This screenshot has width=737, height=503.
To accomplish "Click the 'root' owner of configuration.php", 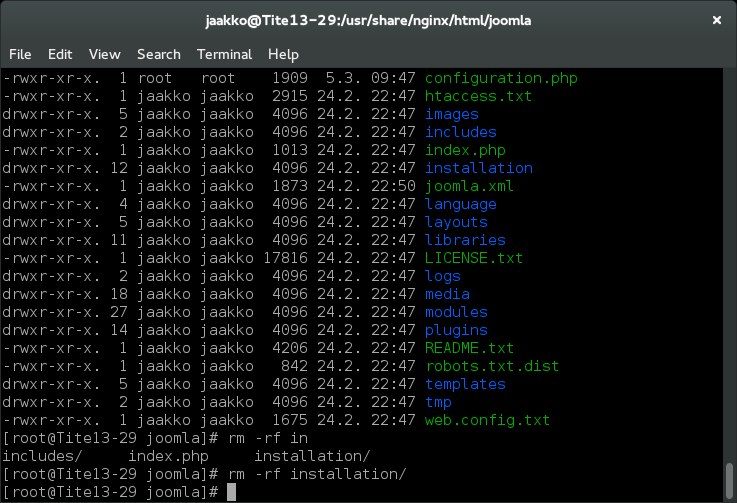I will [155, 78].
